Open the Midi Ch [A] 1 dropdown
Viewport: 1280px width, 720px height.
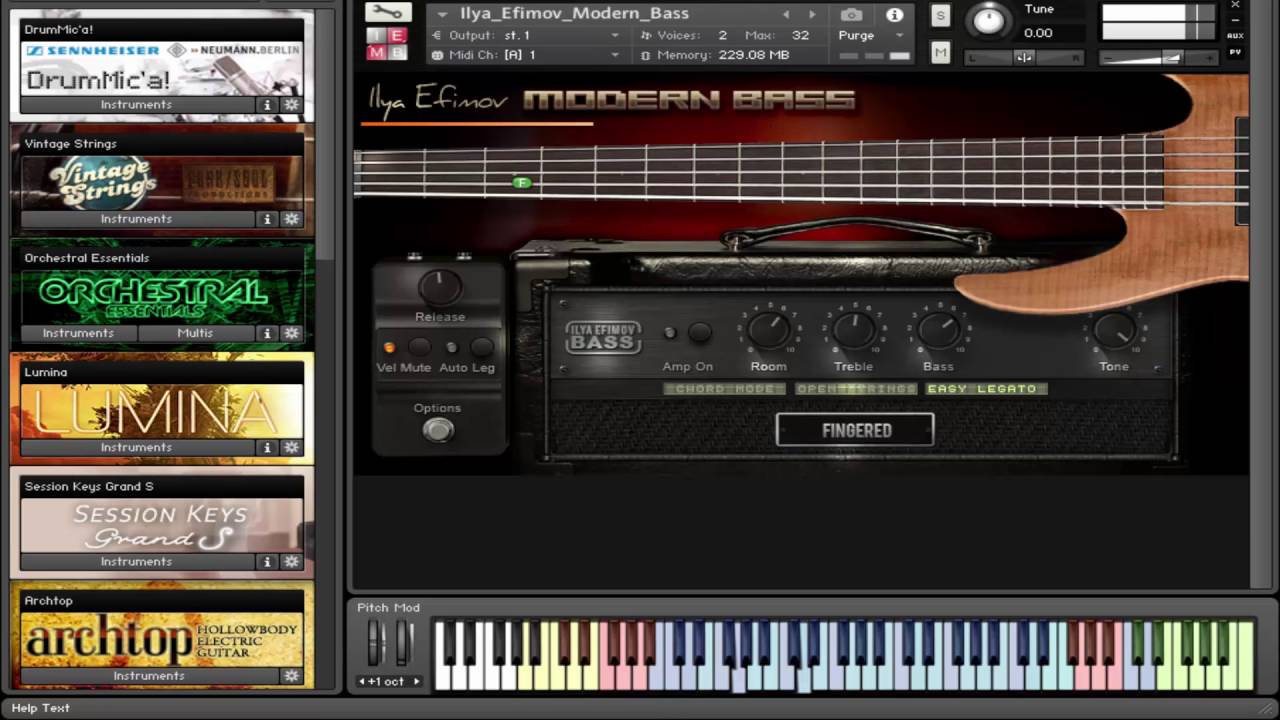pyautogui.click(x=526, y=55)
